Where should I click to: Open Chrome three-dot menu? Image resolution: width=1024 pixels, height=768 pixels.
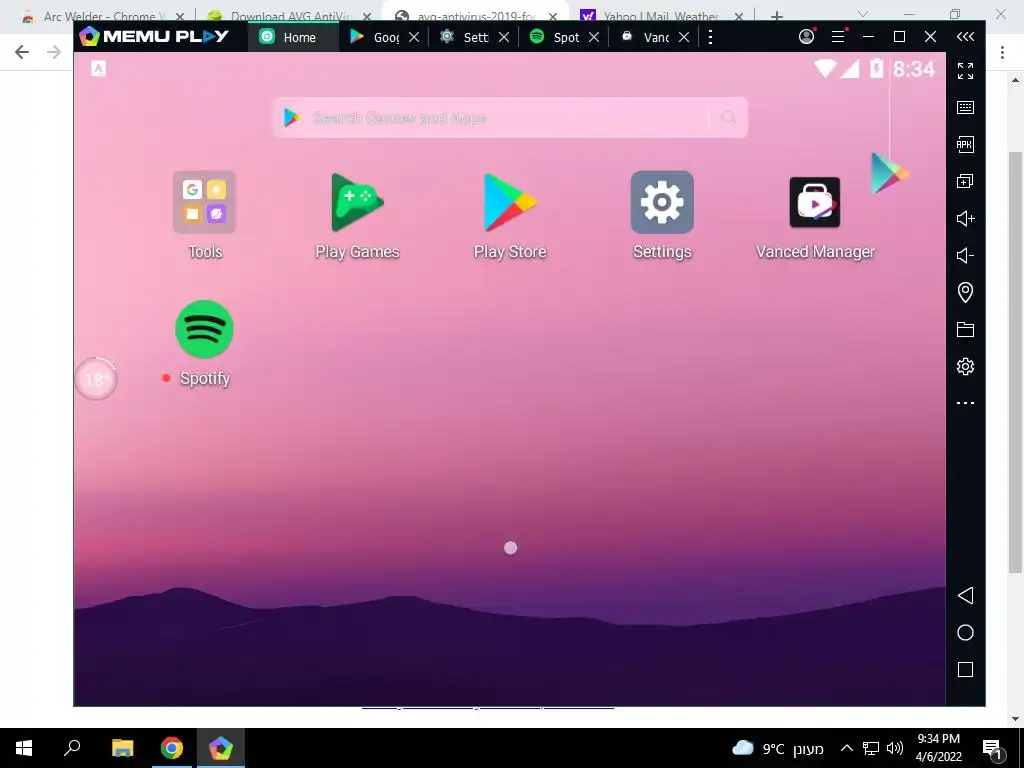1002,52
